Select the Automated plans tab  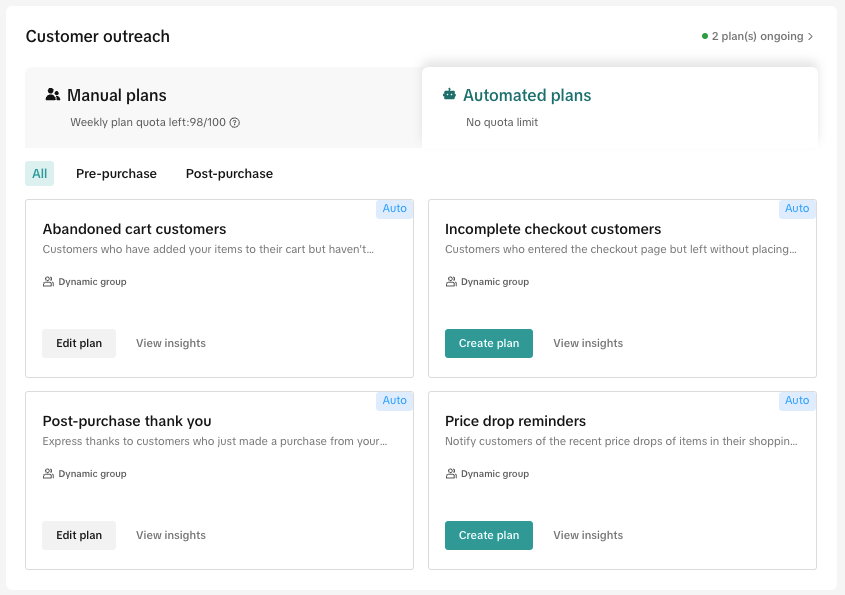pyautogui.click(x=527, y=96)
